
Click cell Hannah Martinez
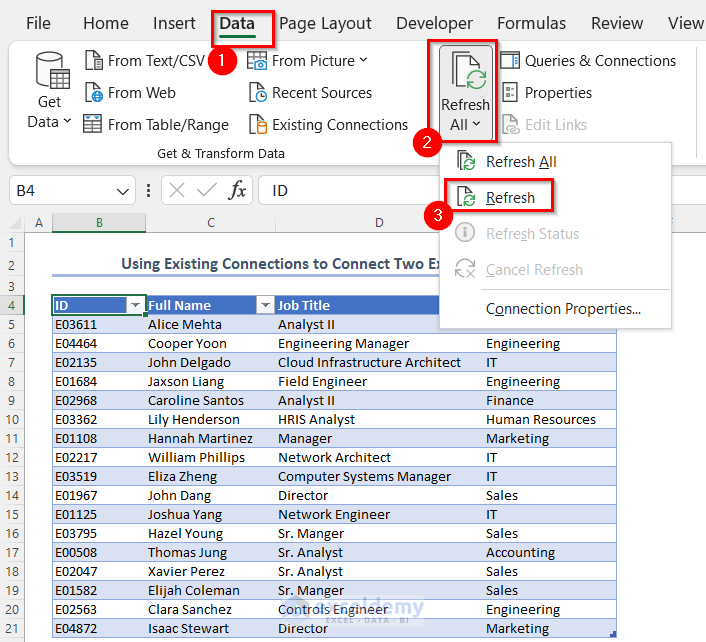click(x=210, y=438)
